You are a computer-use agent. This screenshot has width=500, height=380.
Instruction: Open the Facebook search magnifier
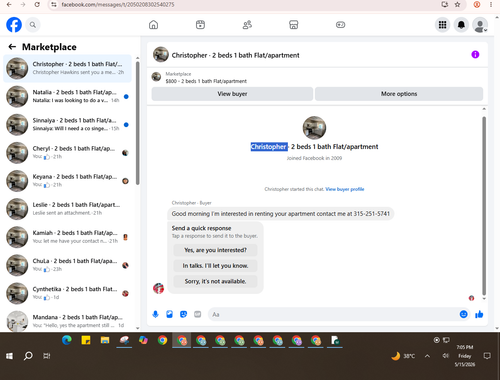[33, 25]
